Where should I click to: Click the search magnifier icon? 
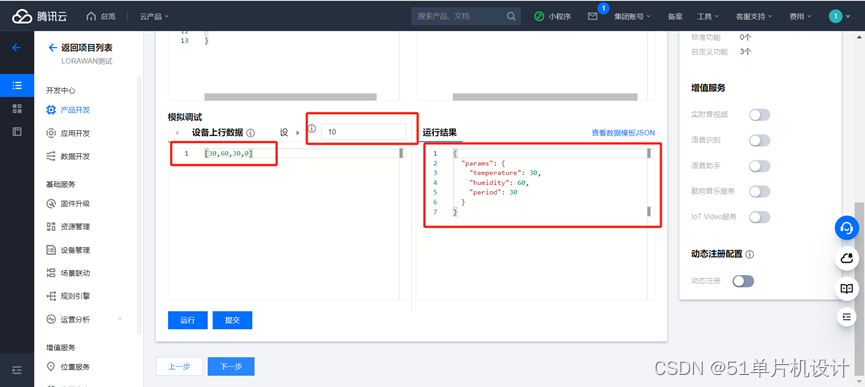click(511, 16)
